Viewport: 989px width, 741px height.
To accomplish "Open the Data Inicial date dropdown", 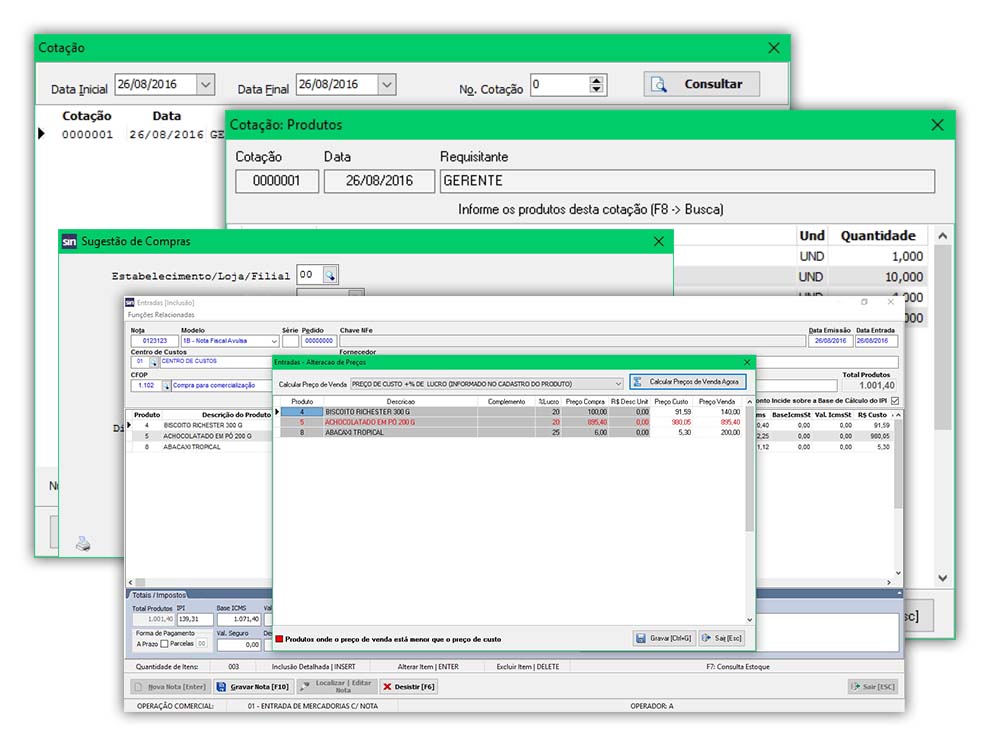I will [x=206, y=85].
